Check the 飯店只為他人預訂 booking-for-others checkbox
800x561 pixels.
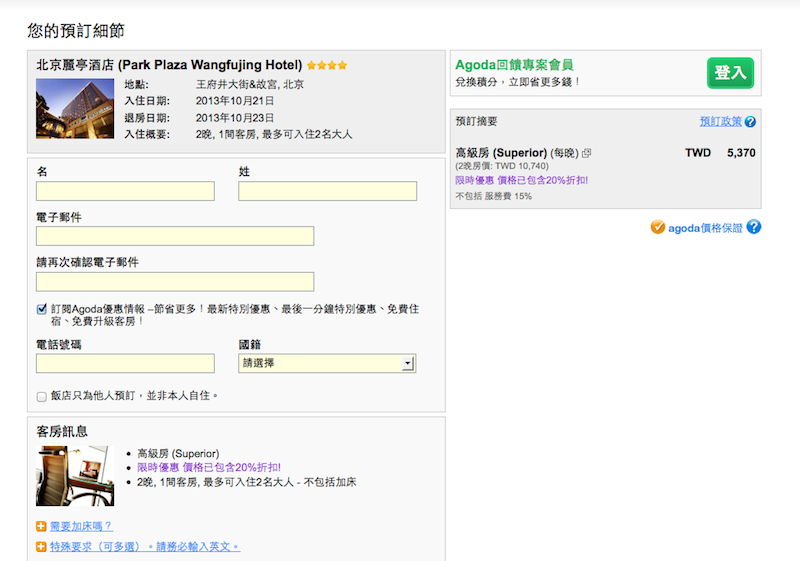tap(42, 396)
